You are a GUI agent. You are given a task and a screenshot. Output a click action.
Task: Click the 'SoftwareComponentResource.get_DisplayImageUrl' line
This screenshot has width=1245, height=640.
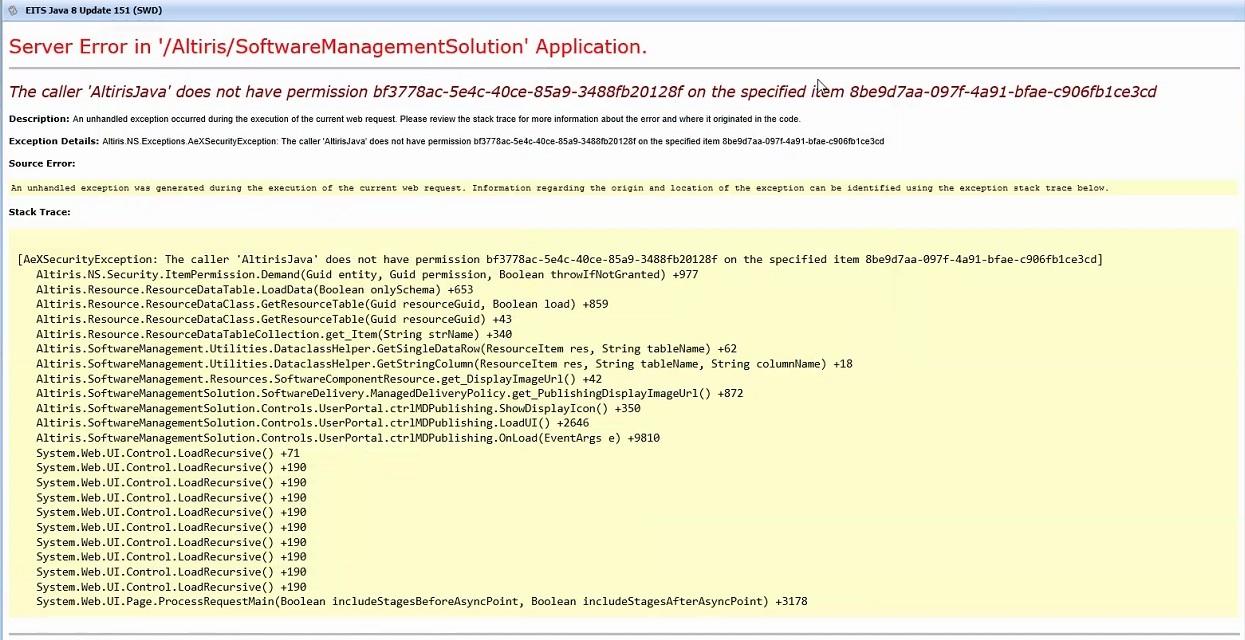[319, 379]
